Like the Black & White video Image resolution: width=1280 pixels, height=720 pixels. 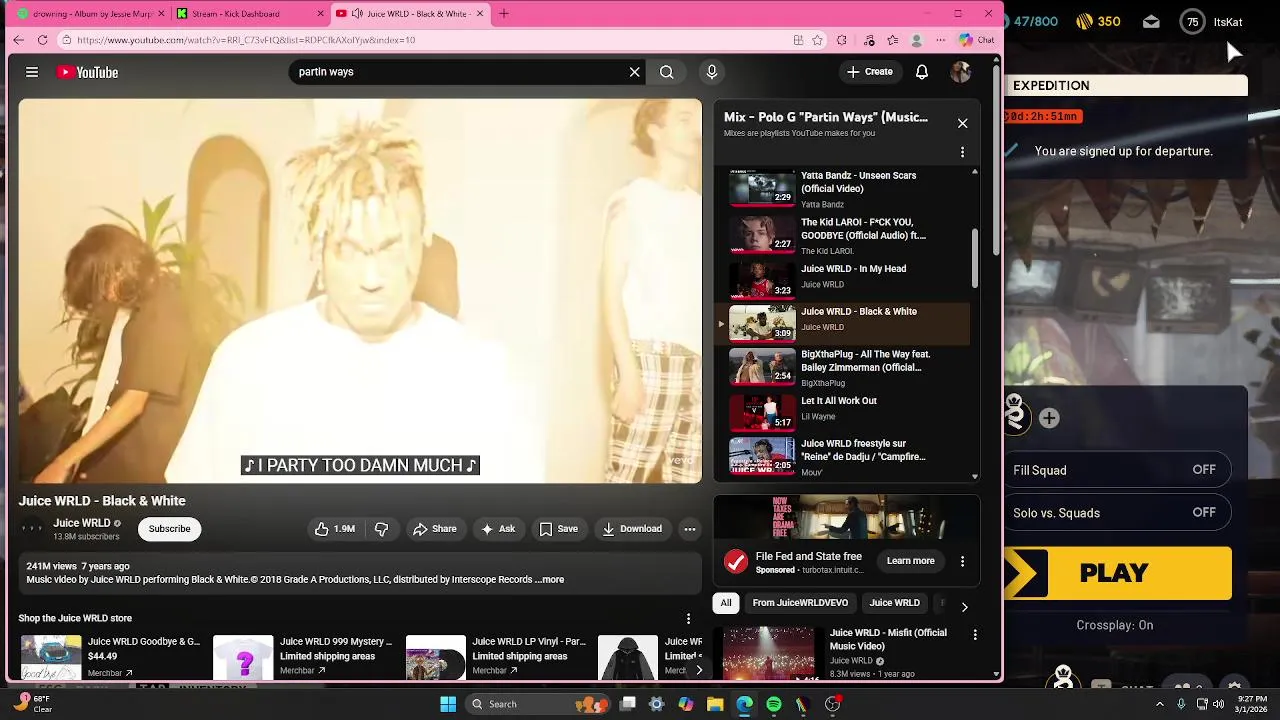tap(335, 529)
